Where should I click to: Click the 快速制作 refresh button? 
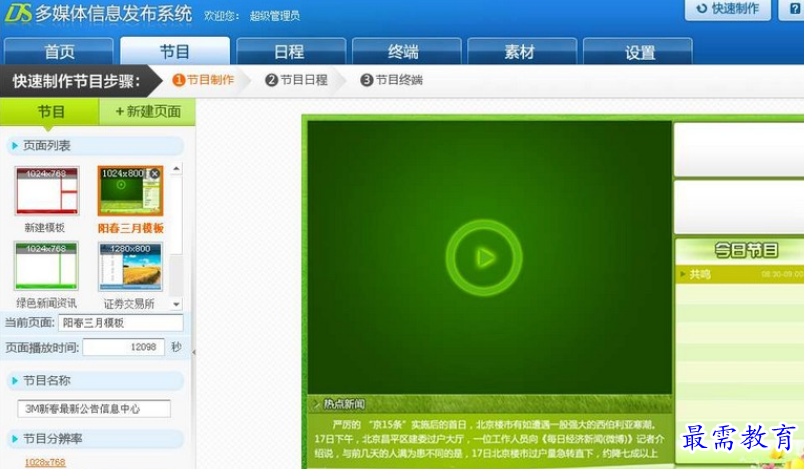pos(728,9)
